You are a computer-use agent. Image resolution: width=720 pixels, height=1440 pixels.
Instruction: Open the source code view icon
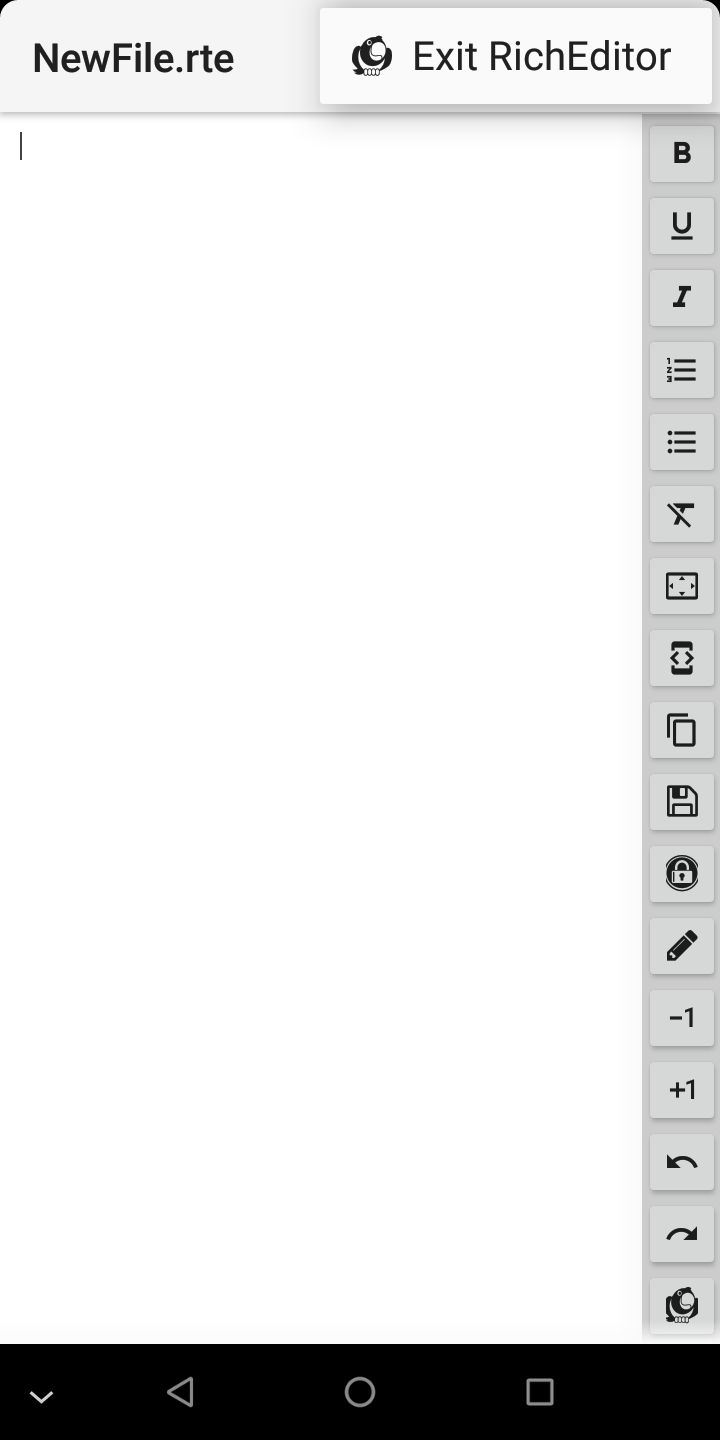point(682,658)
